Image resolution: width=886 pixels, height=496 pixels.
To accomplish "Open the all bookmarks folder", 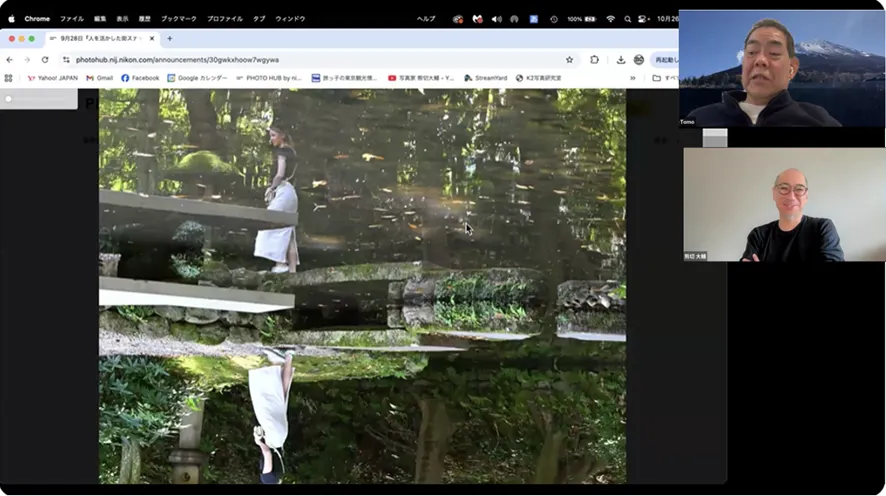I will 662,77.
